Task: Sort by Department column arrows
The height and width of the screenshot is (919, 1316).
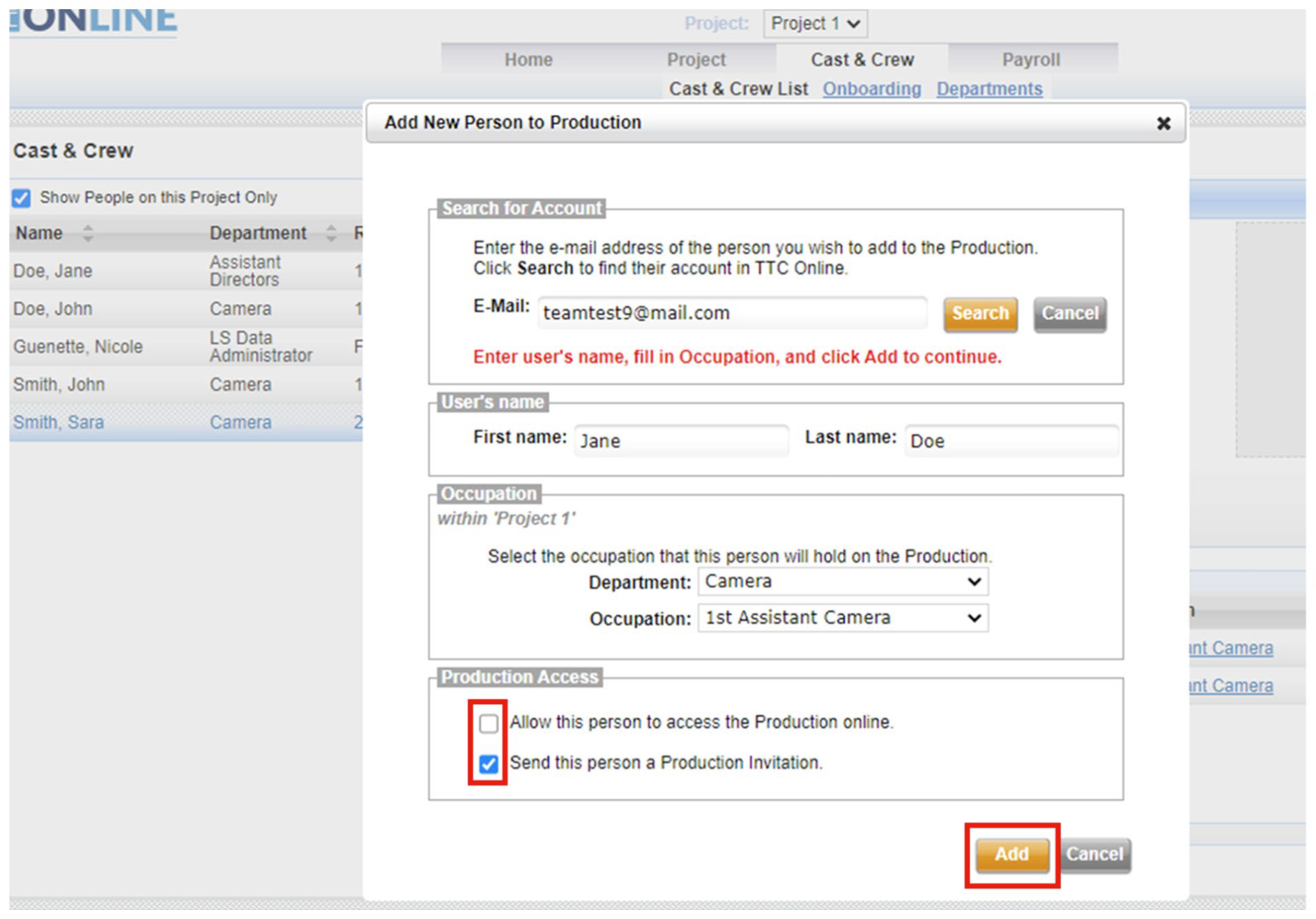Action: (331, 233)
